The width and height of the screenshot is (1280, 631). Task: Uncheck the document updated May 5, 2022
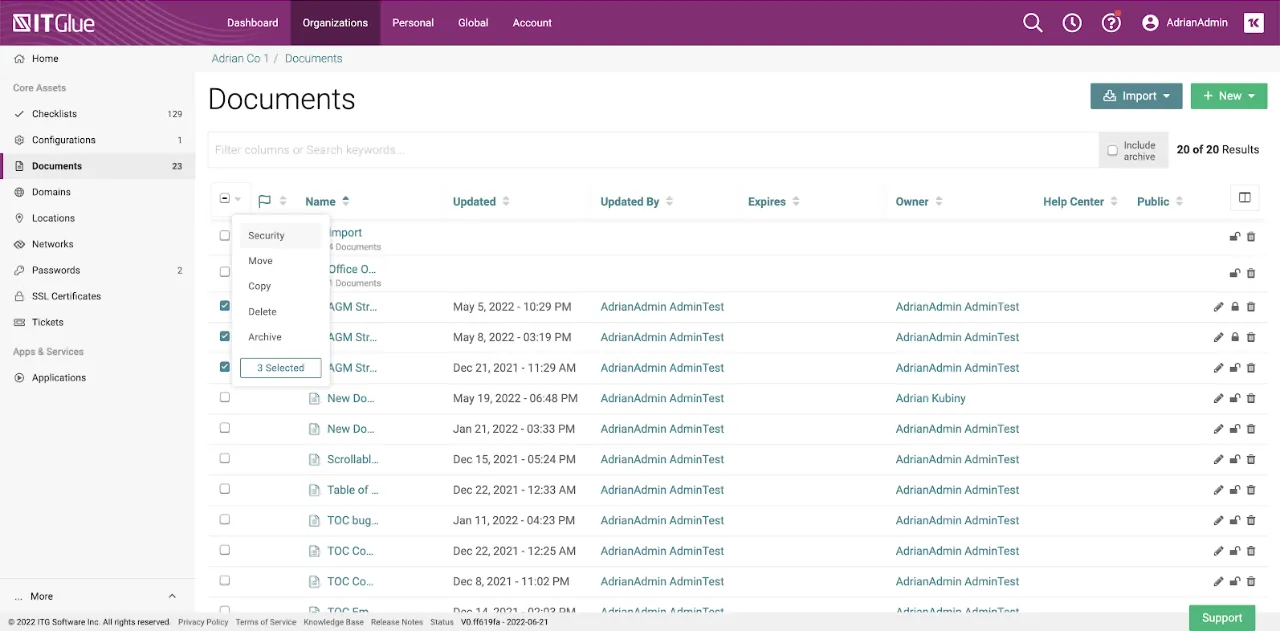(x=225, y=306)
